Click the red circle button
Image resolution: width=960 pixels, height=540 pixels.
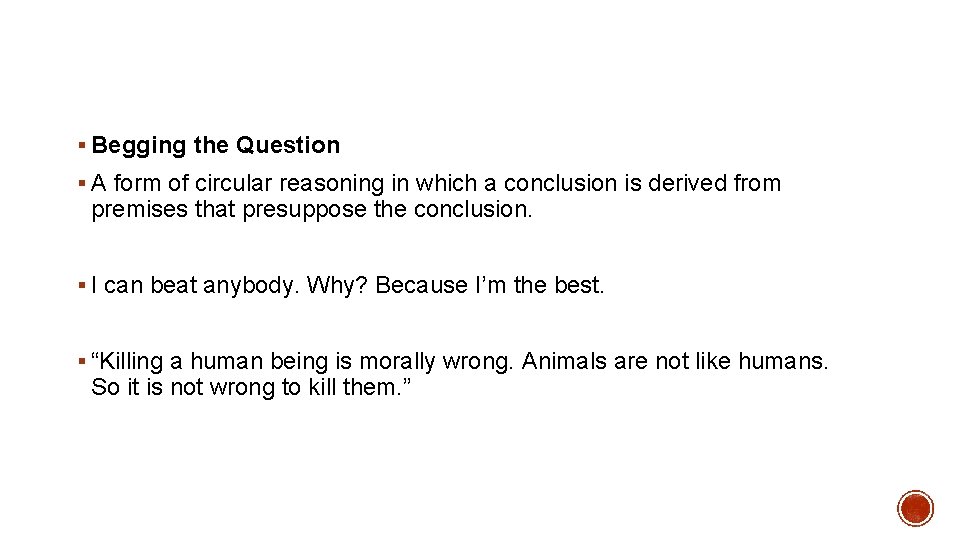915,508
